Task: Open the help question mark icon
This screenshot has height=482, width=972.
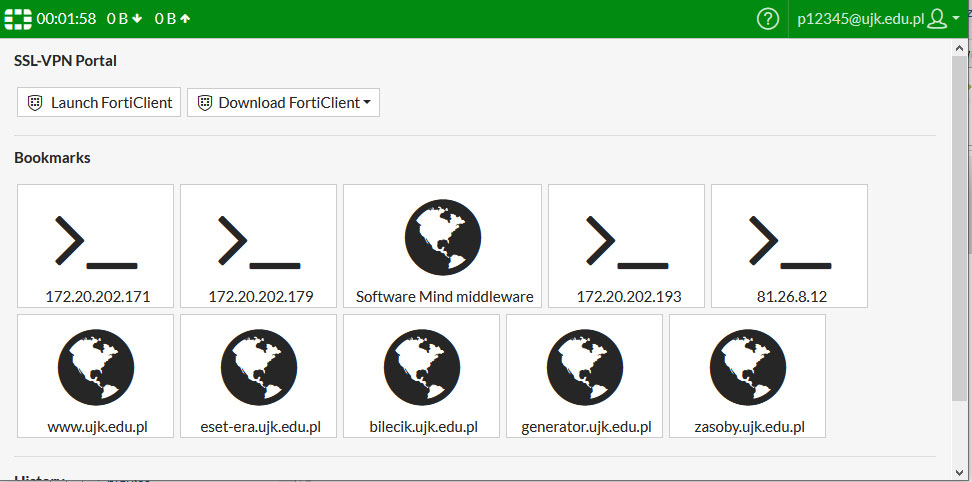Action: pyautogui.click(x=768, y=19)
